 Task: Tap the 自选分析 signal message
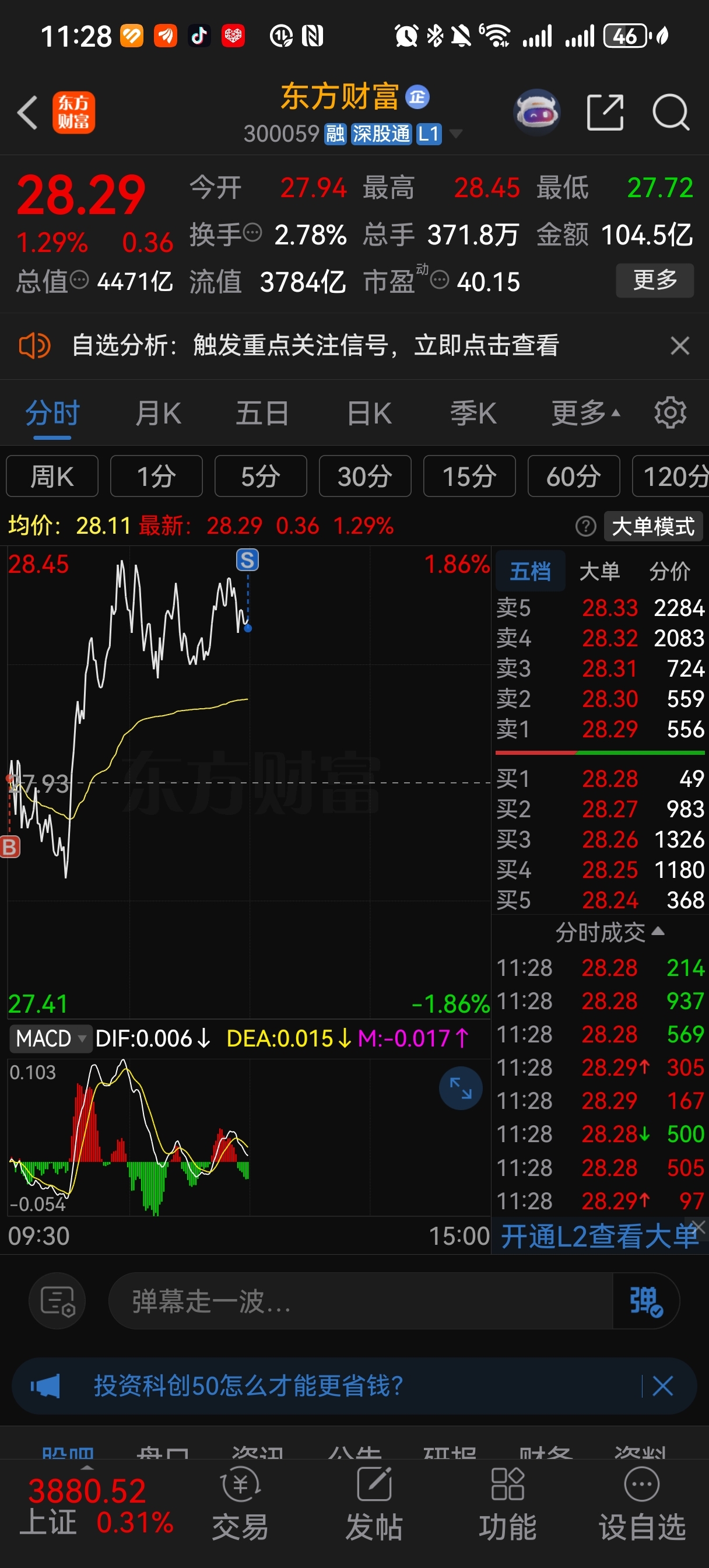pos(315,346)
